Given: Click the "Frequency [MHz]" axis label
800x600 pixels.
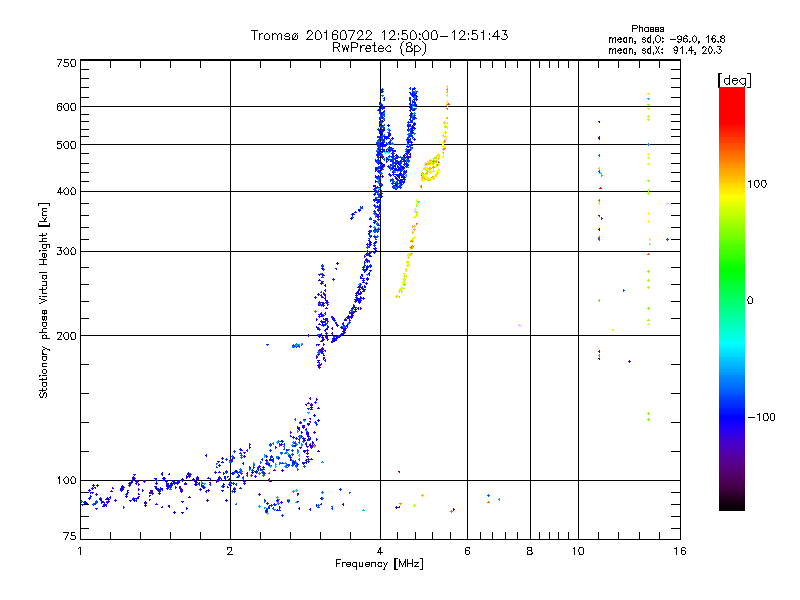Looking at the screenshot, I should (379, 563).
